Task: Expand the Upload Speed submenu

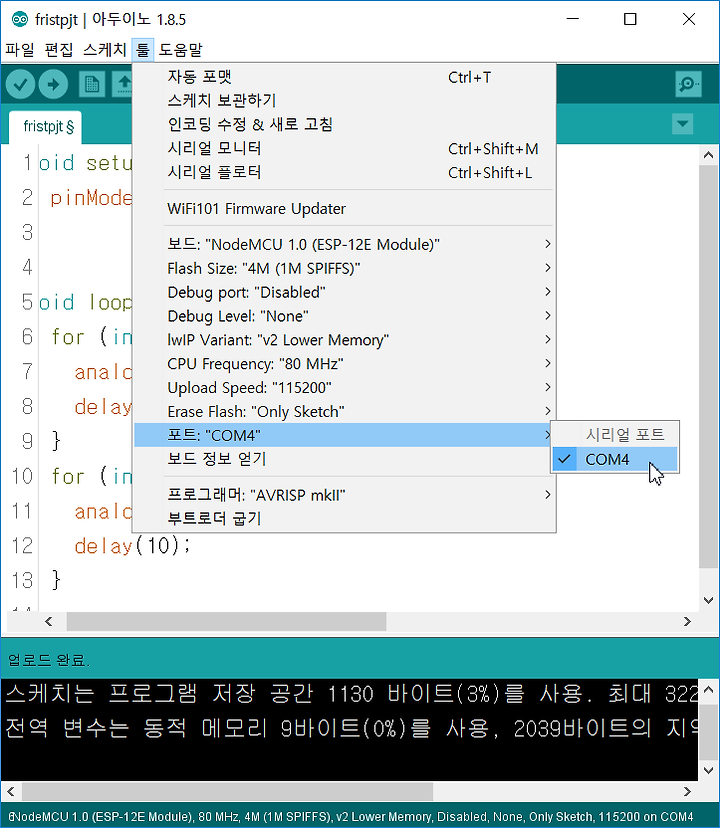Action: click(x=344, y=388)
